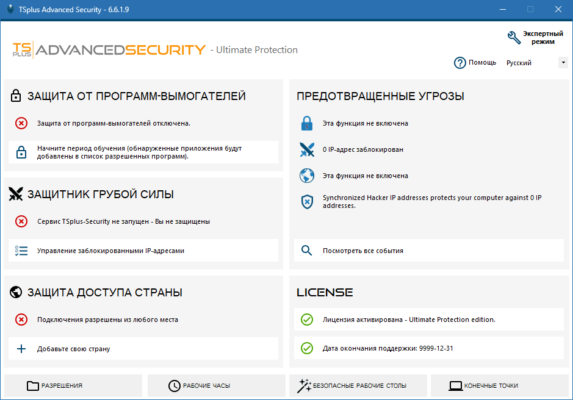Click first 'Эта функция не включена' beside padlock
This screenshot has height=400, width=573.
pos(365,123)
